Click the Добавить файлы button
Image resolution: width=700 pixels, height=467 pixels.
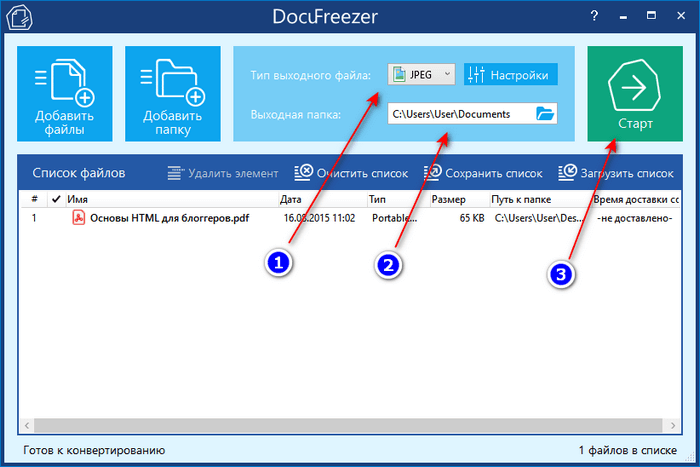pos(65,94)
